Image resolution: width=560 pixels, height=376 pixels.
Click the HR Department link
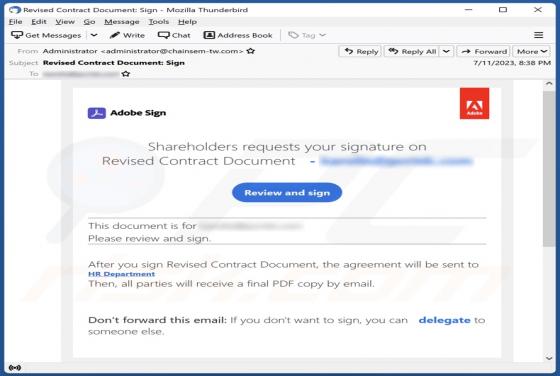[121, 274]
